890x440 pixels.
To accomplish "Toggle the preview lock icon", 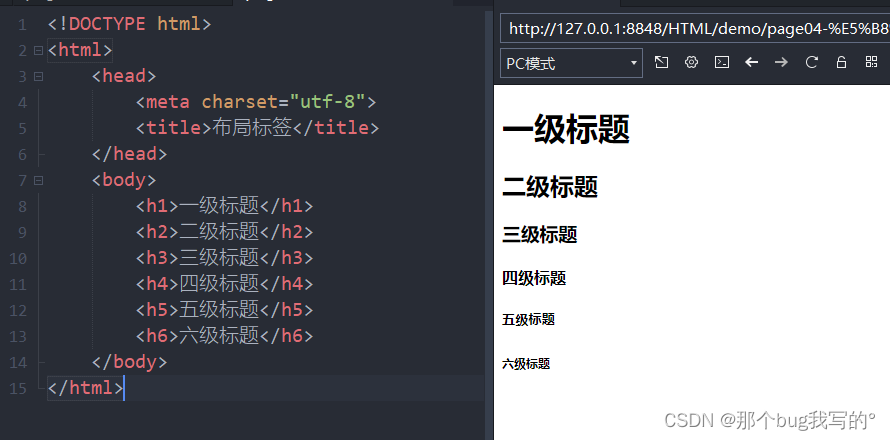I will point(842,62).
